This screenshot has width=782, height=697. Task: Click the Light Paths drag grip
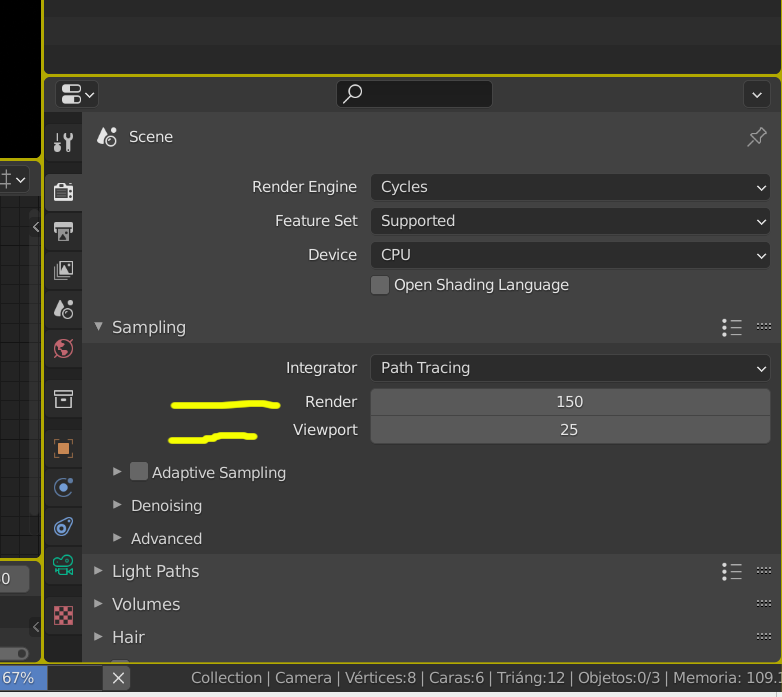pyautogui.click(x=764, y=570)
